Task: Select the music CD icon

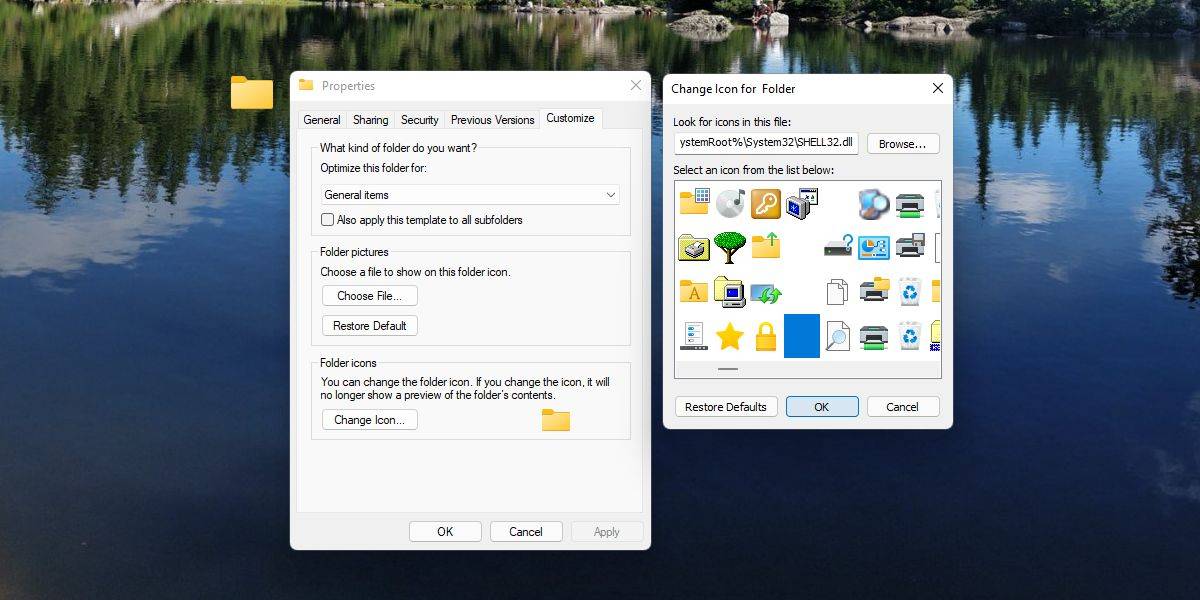Action: tap(730, 203)
